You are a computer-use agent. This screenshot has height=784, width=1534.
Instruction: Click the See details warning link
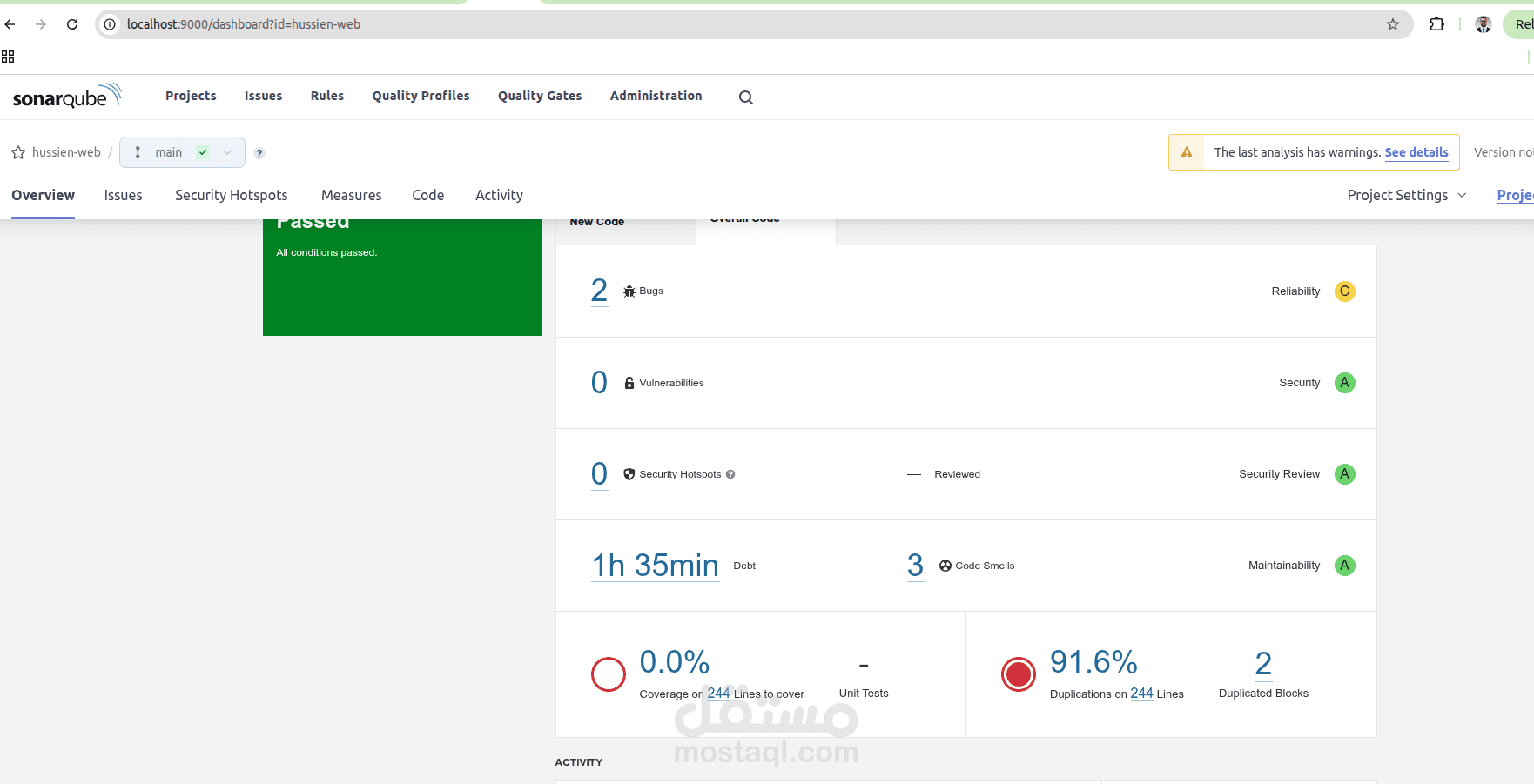tap(1416, 152)
